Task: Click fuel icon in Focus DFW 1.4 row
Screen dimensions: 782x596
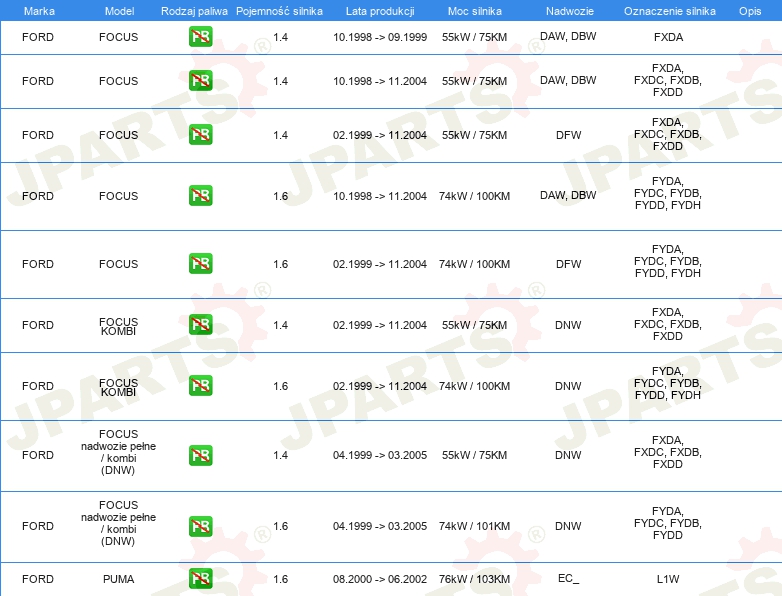Action: click(200, 134)
